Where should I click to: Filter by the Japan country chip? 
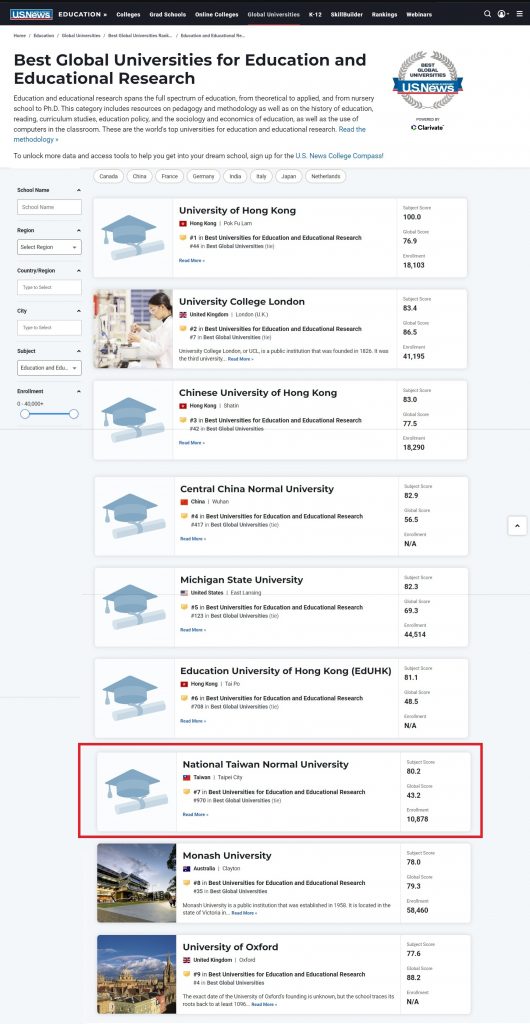289,176
